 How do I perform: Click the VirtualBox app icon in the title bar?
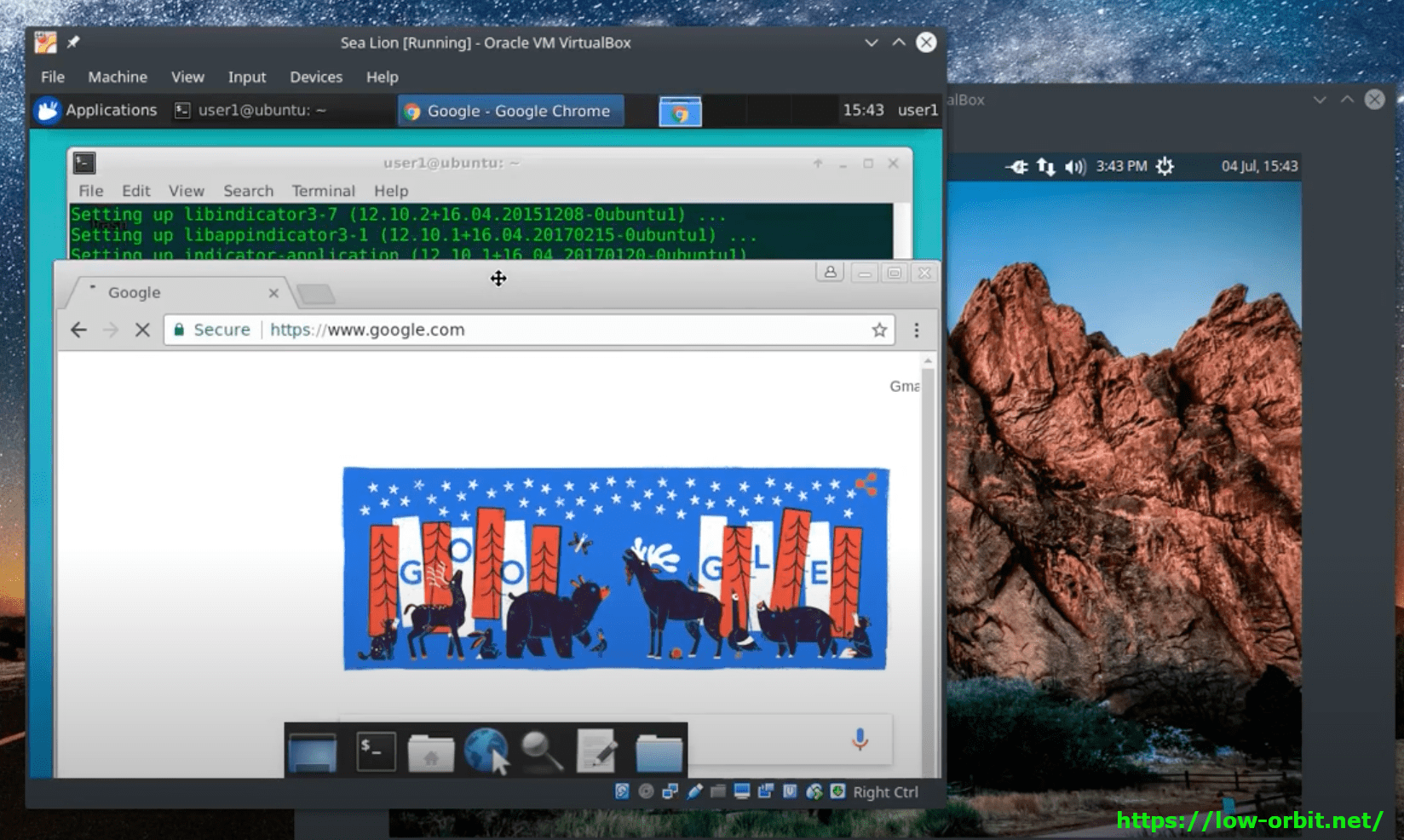(x=46, y=43)
